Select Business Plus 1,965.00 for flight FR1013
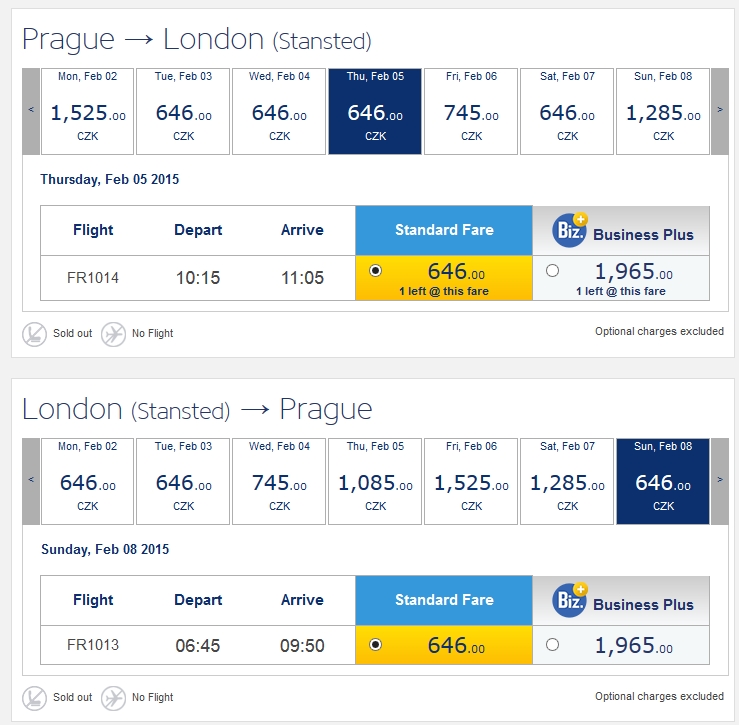This screenshot has width=739, height=725. click(552, 644)
